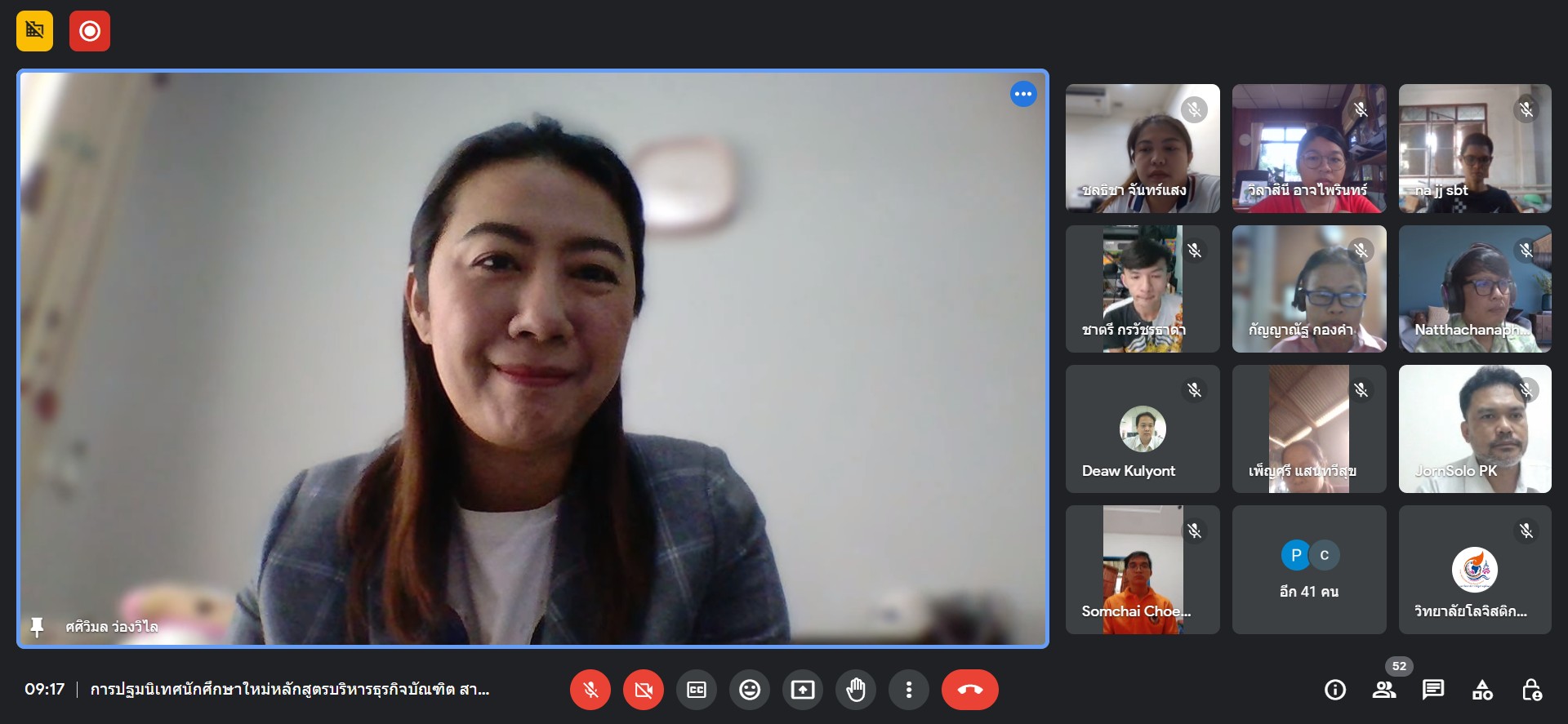This screenshot has width=1568, height=724.
Task: Select the Deaw Kulyont participant tile
Action: pos(1143,429)
